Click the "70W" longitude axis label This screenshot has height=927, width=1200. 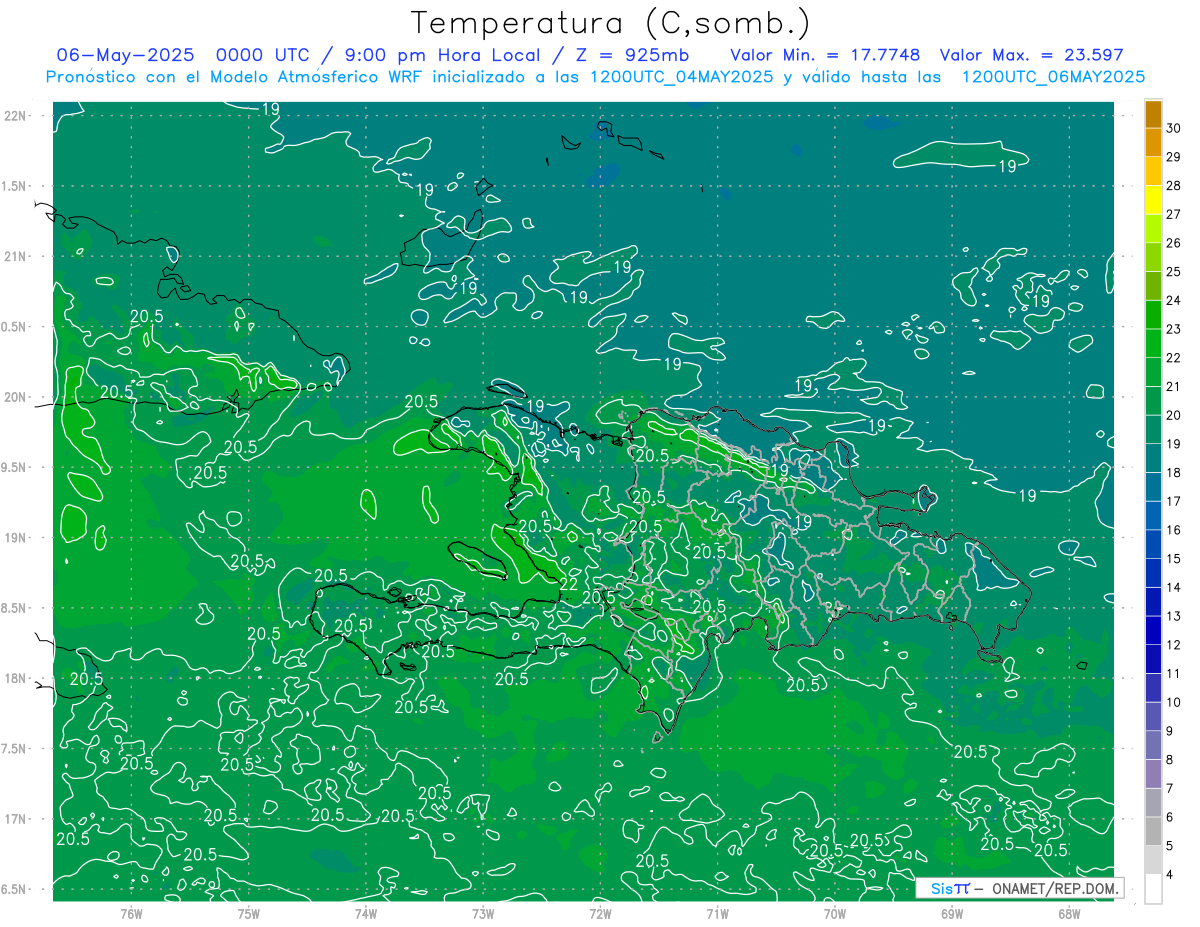[835, 913]
